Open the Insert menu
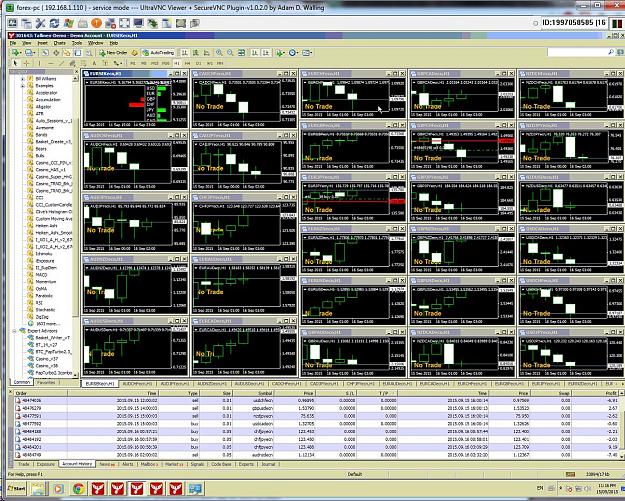Screen dimensions: 625x501 pos(42,43)
